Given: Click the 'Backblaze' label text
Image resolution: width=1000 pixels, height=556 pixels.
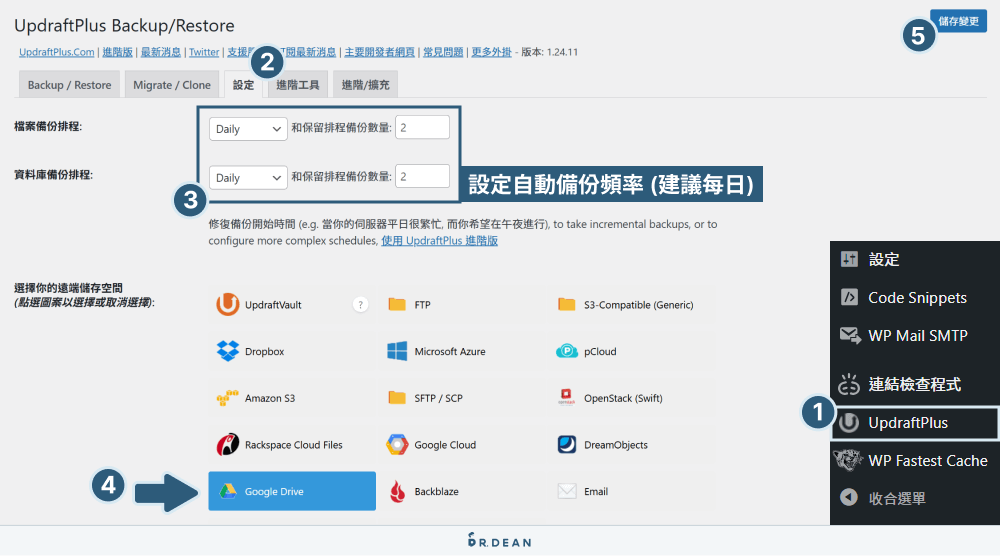Looking at the screenshot, I should click(x=436, y=492).
